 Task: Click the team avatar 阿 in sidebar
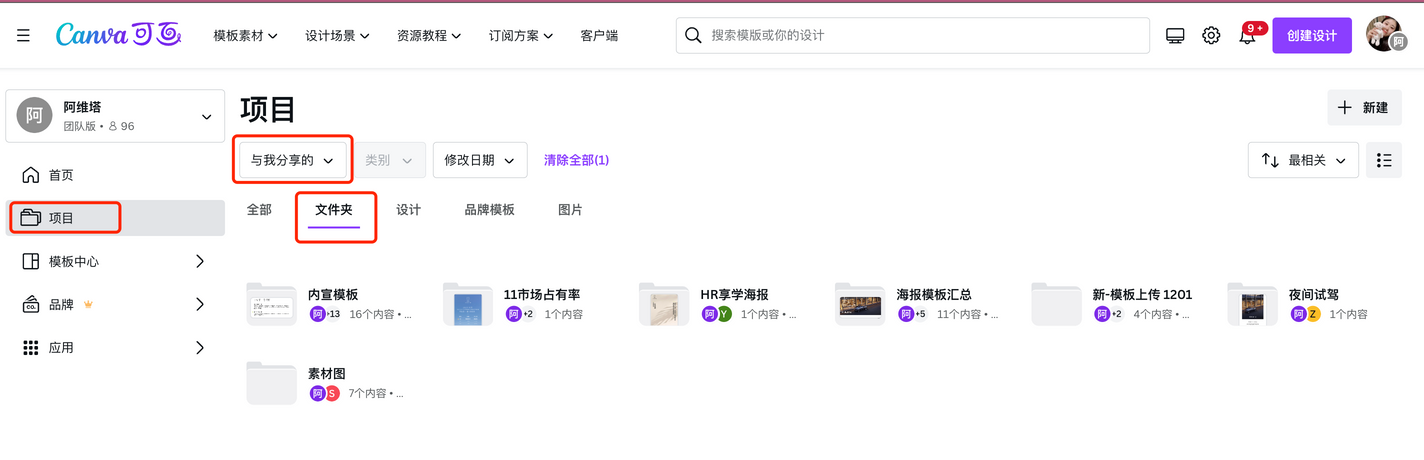click(x=34, y=115)
